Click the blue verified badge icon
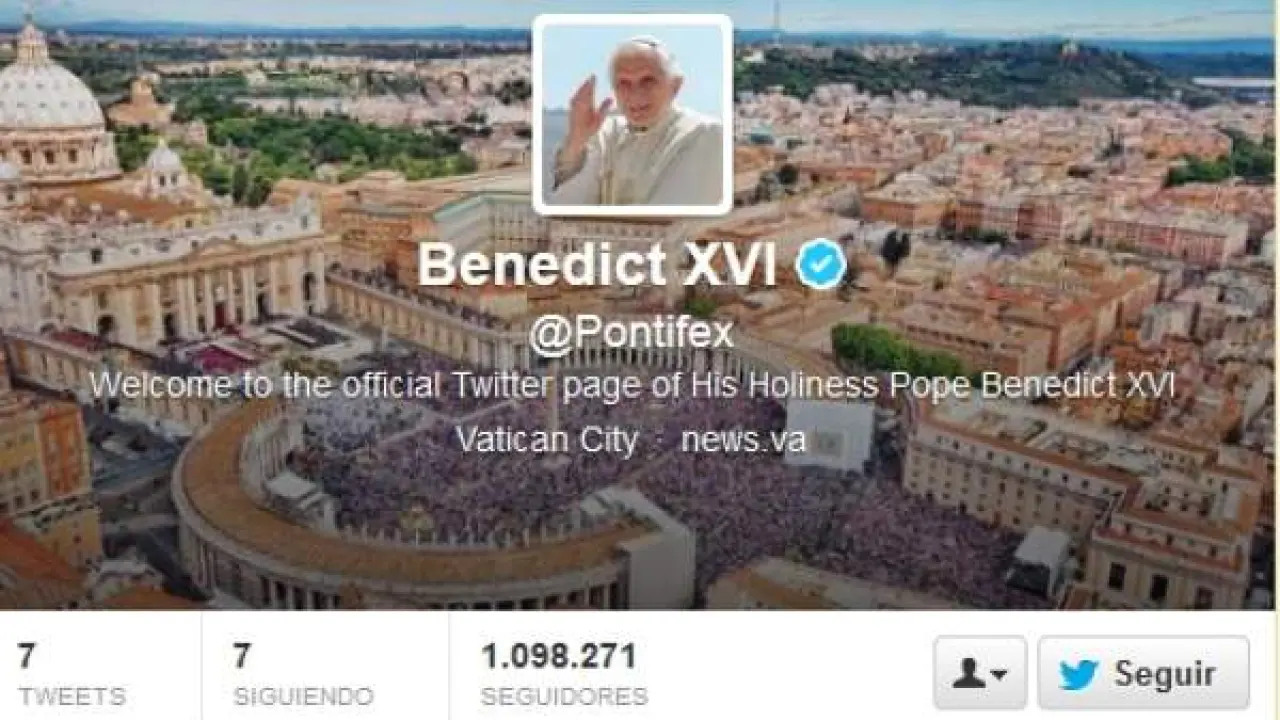This screenshot has width=1280, height=720. [x=821, y=265]
